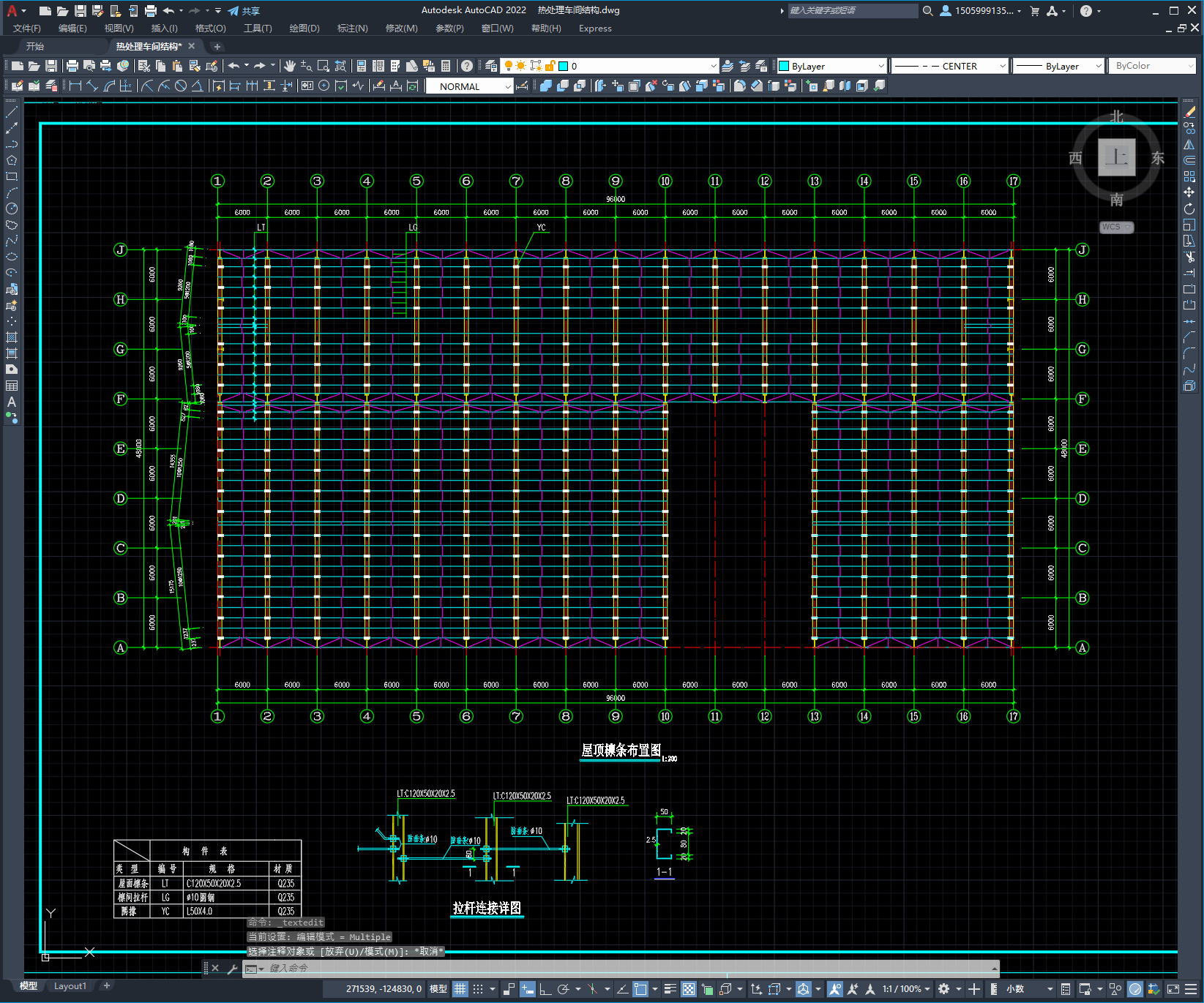Image resolution: width=1204 pixels, height=1003 pixels.
Task: Click the 共享 share button label
Action: (251, 11)
